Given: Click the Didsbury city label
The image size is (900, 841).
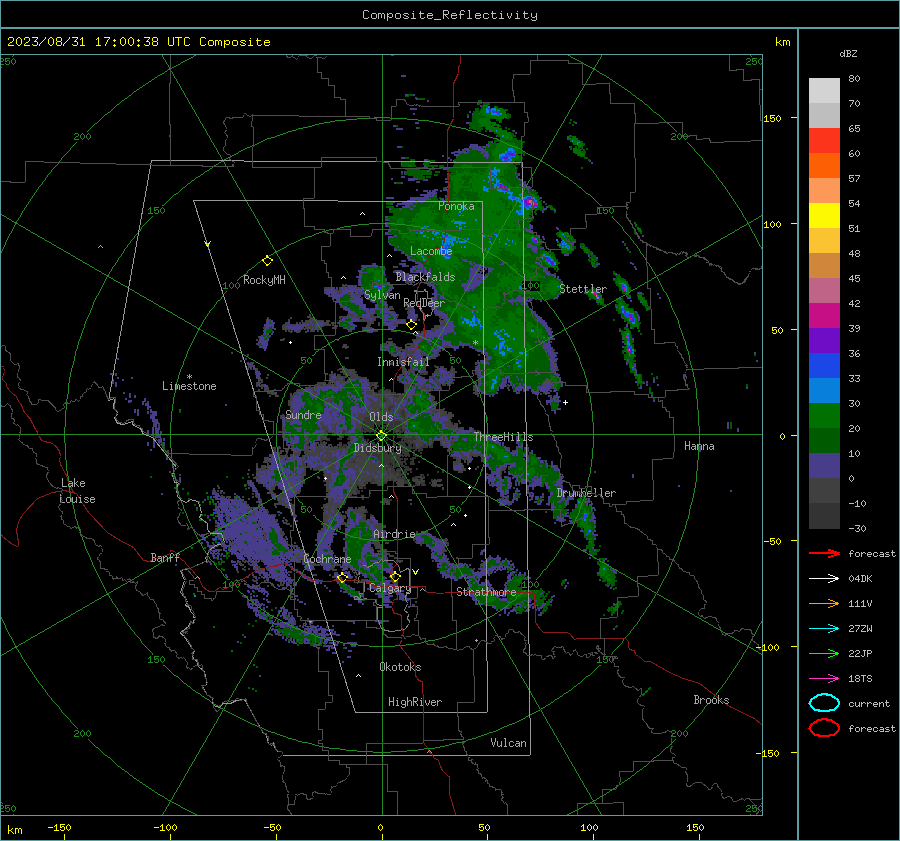Looking at the screenshot, I should tap(378, 448).
